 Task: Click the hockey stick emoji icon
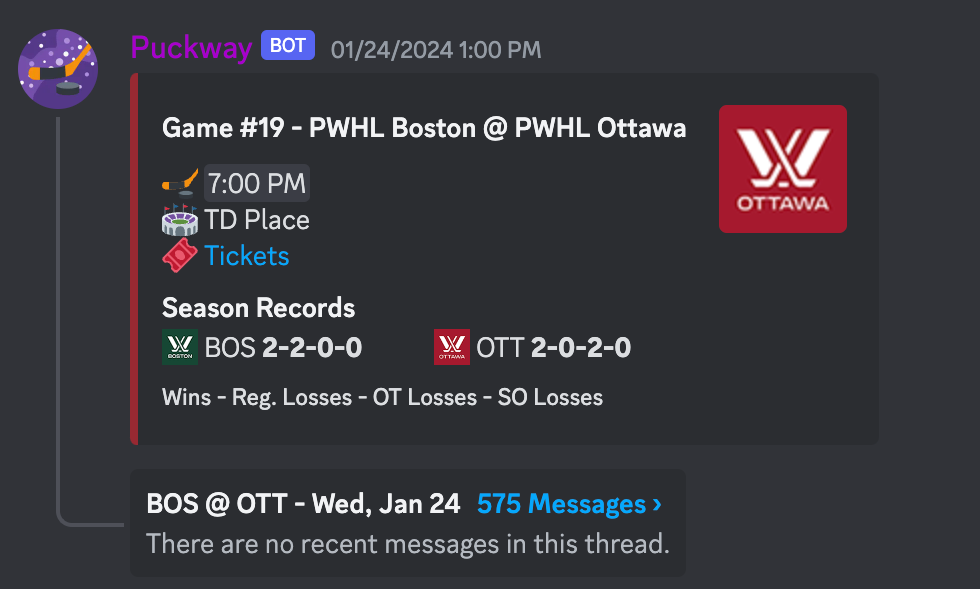(x=180, y=184)
